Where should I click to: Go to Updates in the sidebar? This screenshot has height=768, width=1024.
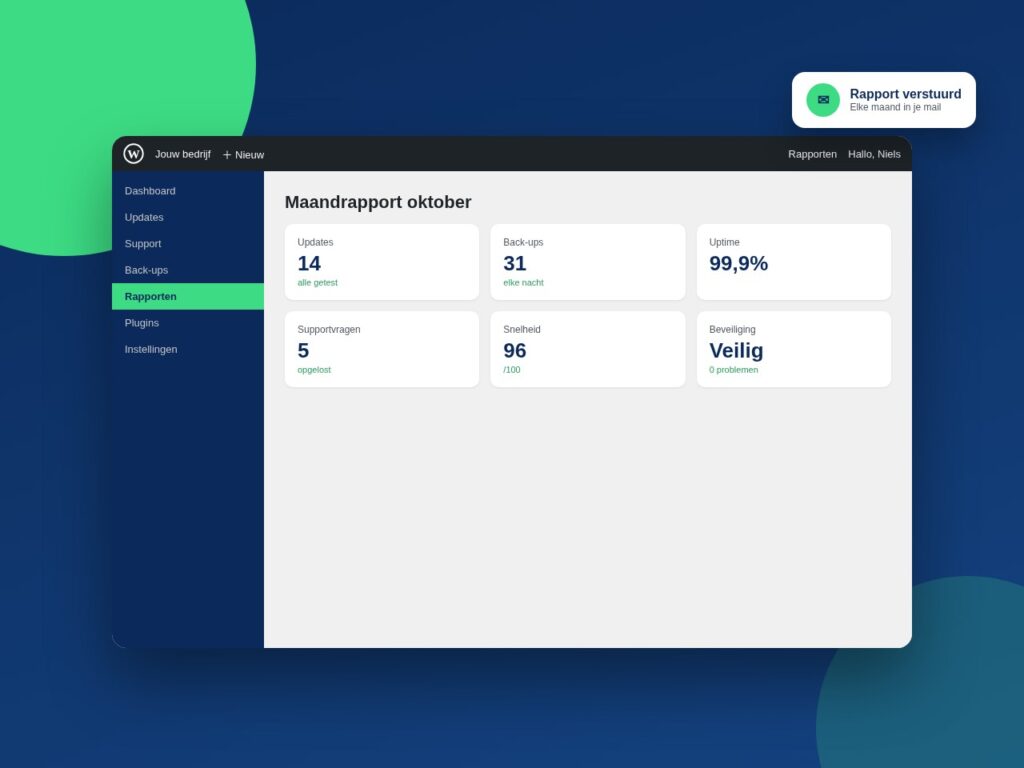pos(188,217)
